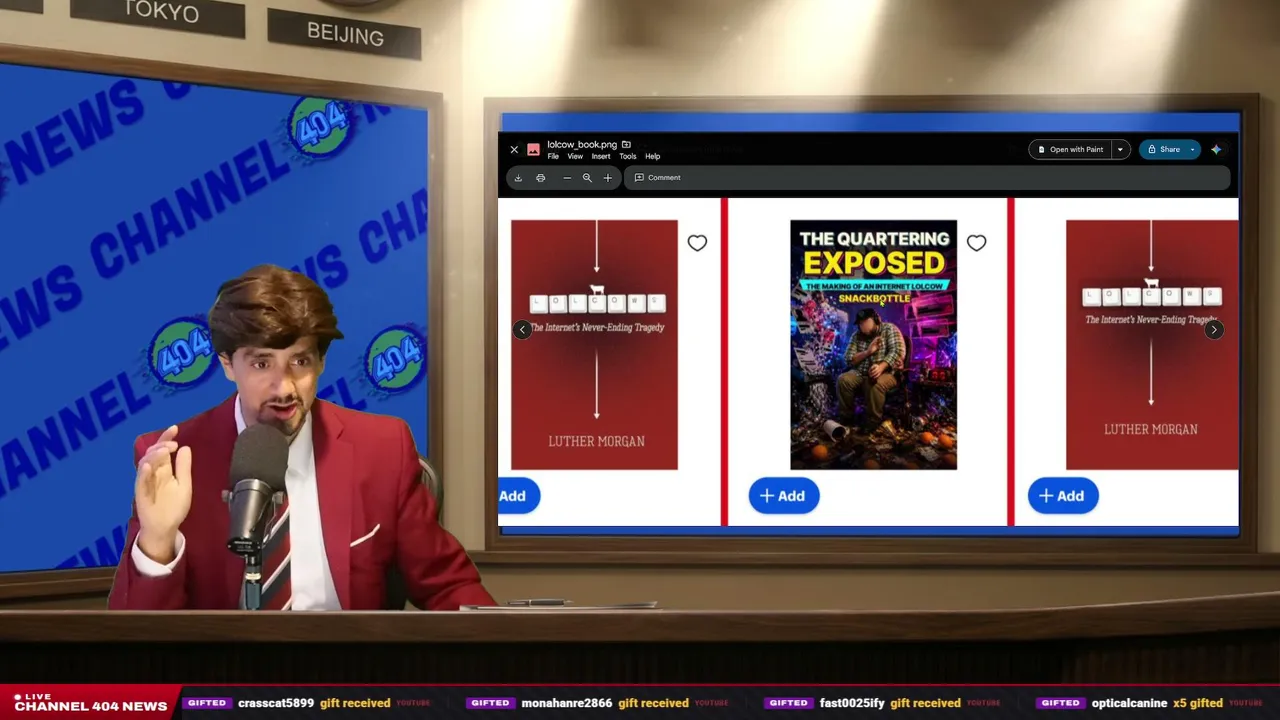Select the Lolcows cover beside the next arrow

1152,345
